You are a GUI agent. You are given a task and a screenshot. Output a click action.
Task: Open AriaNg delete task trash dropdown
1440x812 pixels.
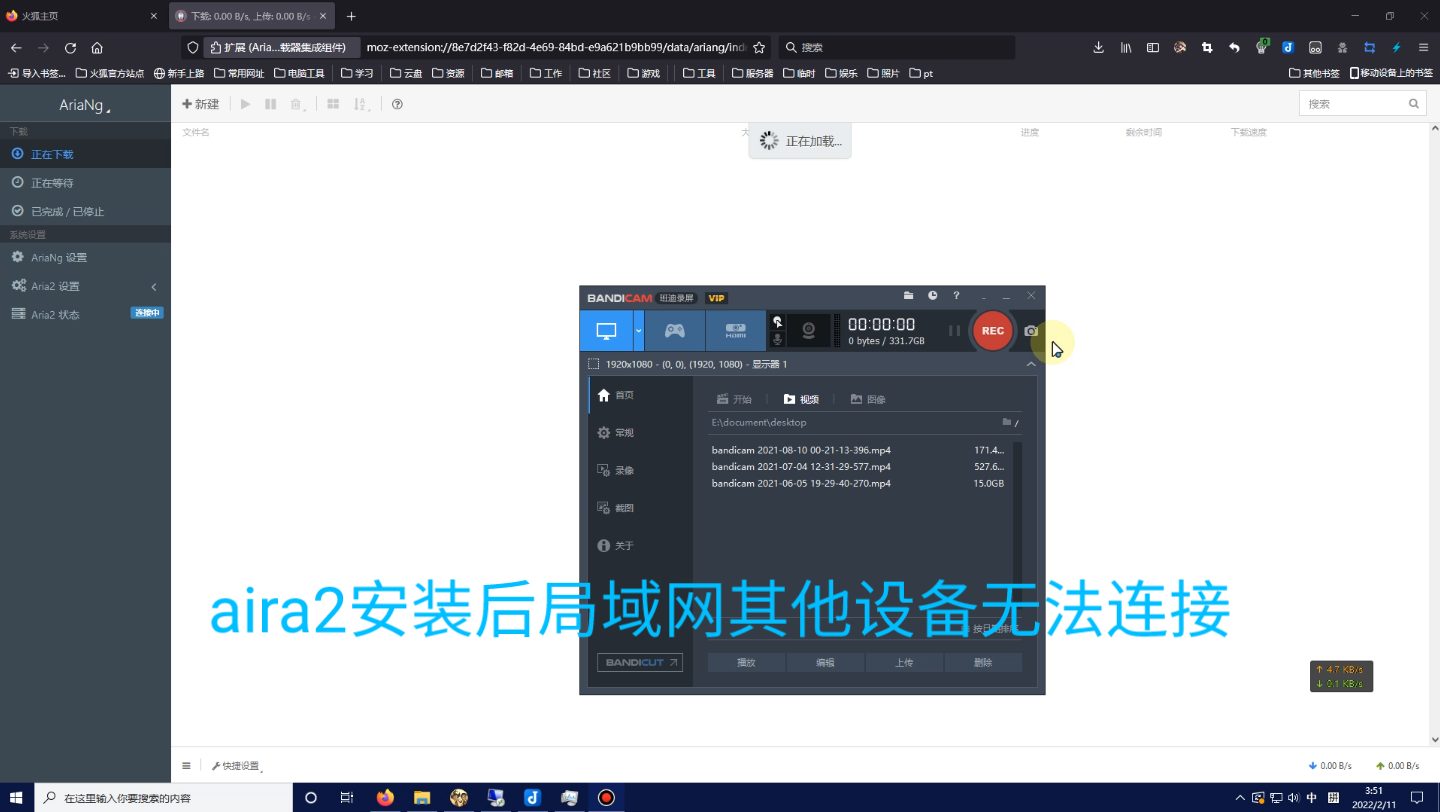(x=298, y=104)
